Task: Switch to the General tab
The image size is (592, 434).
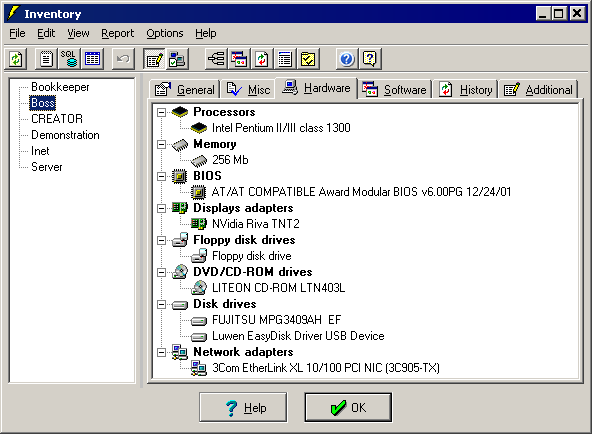Action: [185, 90]
